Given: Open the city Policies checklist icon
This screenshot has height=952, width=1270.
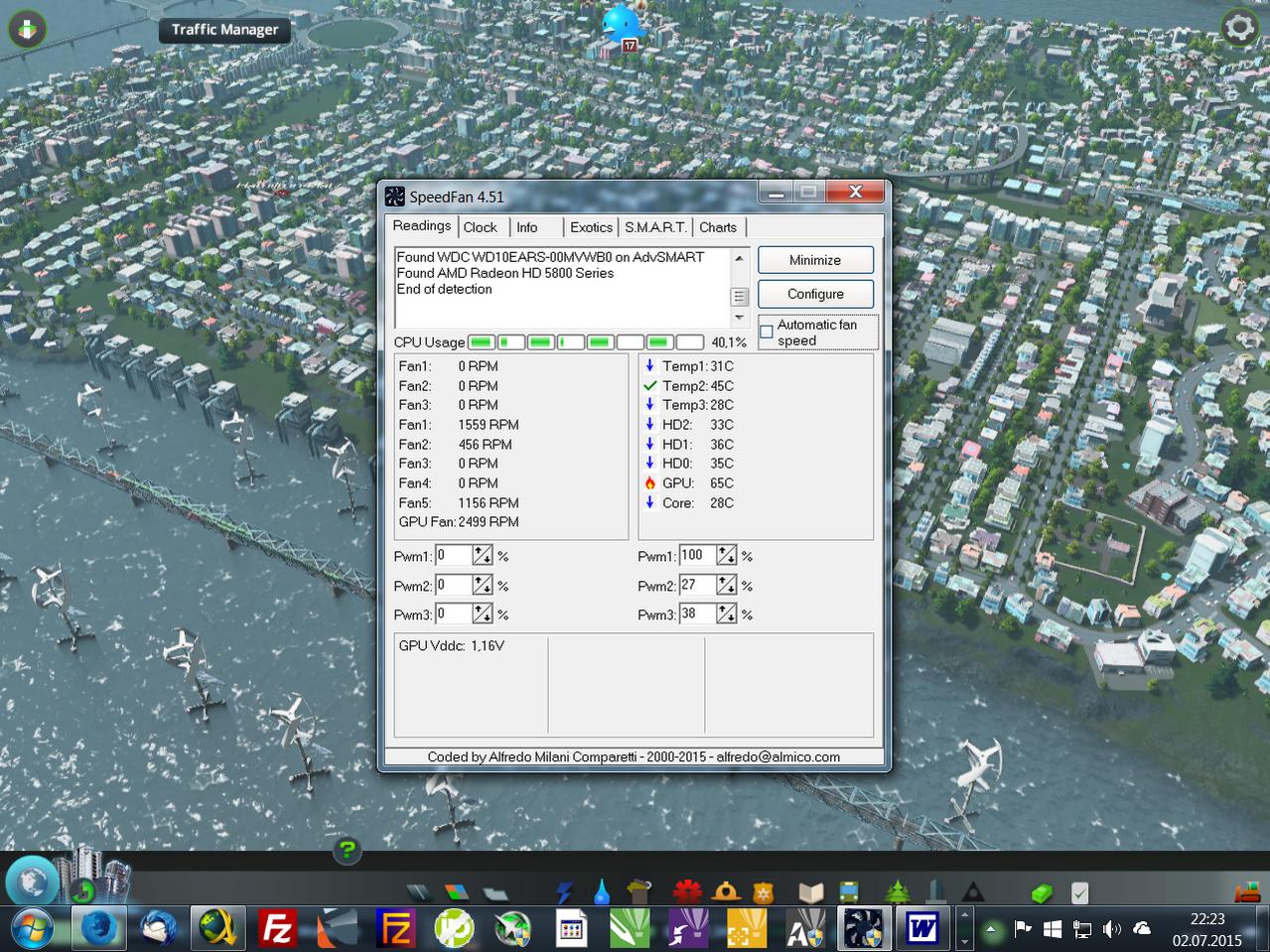Looking at the screenshot, I should tap(1080, 892).
